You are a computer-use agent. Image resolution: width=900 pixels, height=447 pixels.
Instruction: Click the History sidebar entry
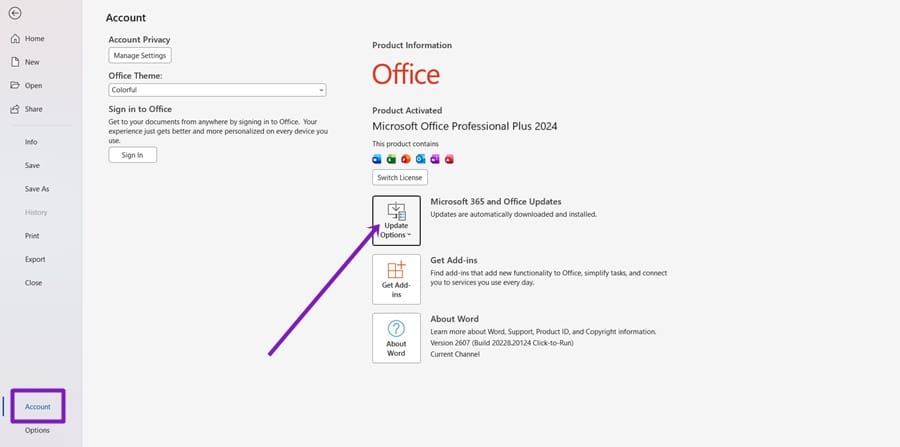pyautogui.click(x=36, y=212)
